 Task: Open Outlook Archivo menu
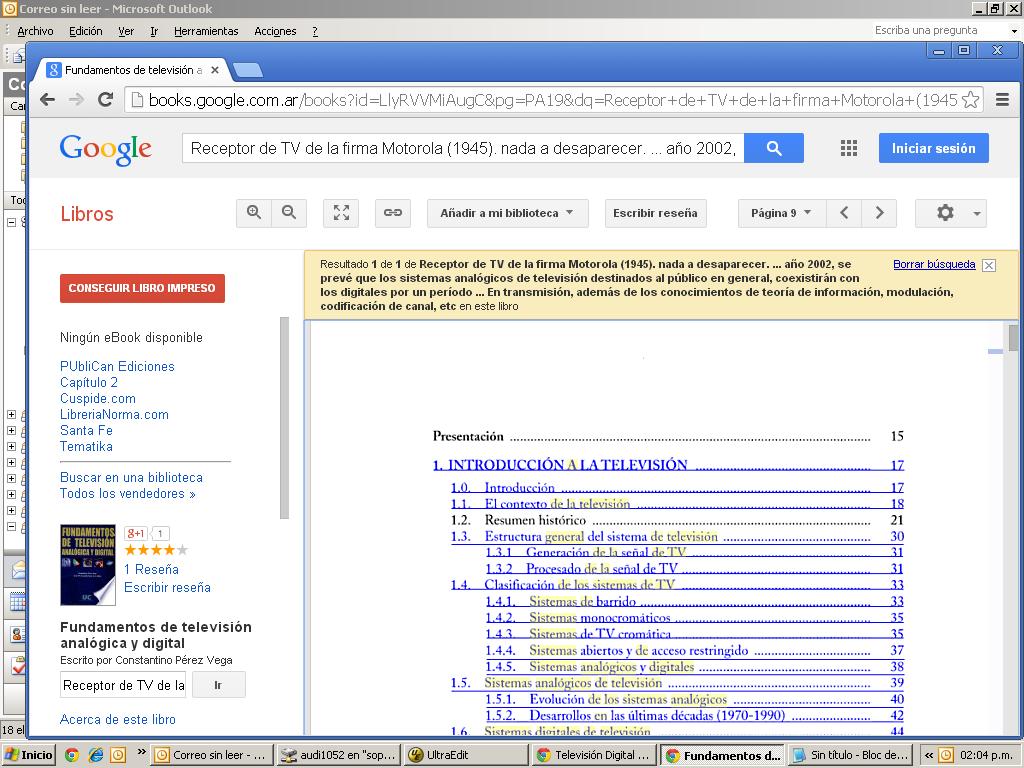click(35, 31)
